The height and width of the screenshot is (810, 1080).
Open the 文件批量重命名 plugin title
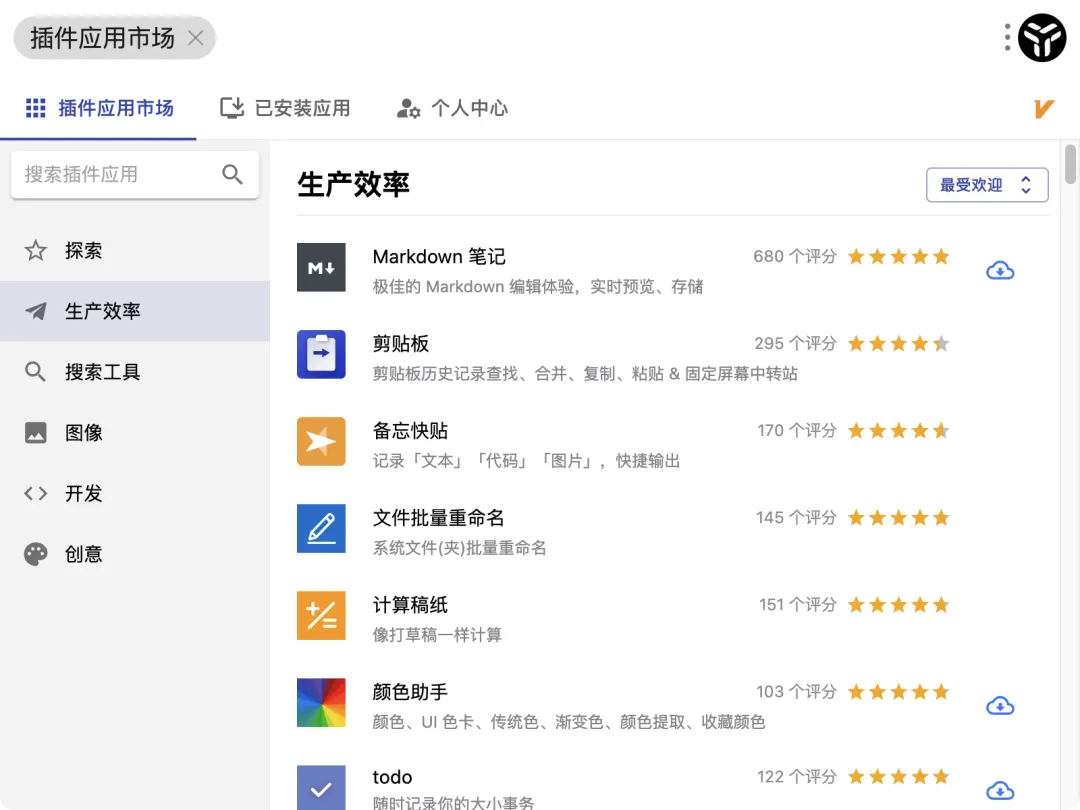tap(439, 518)
